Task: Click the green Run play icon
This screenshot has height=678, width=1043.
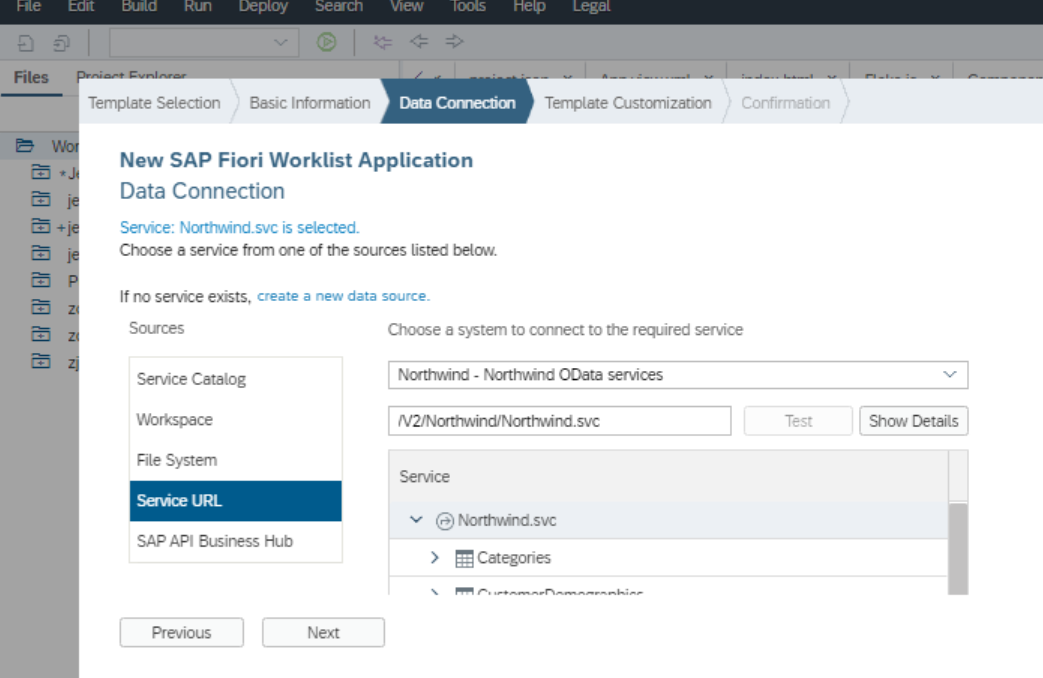Action: 326,43
